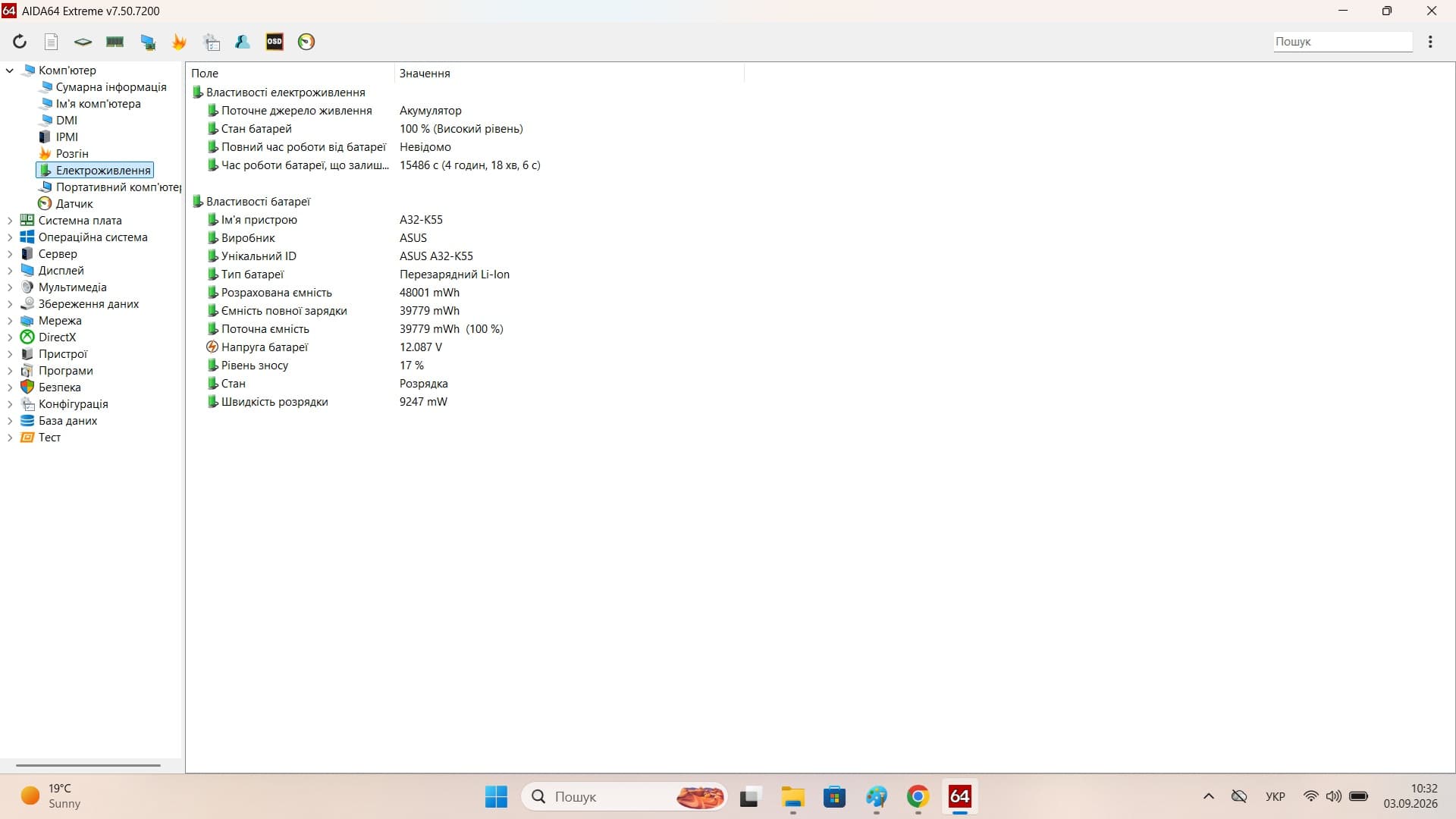The width and height of the screenshot is (1456, 819).
Task: Open the OSD panel toolbar icon
Action: tap(275, 42)
